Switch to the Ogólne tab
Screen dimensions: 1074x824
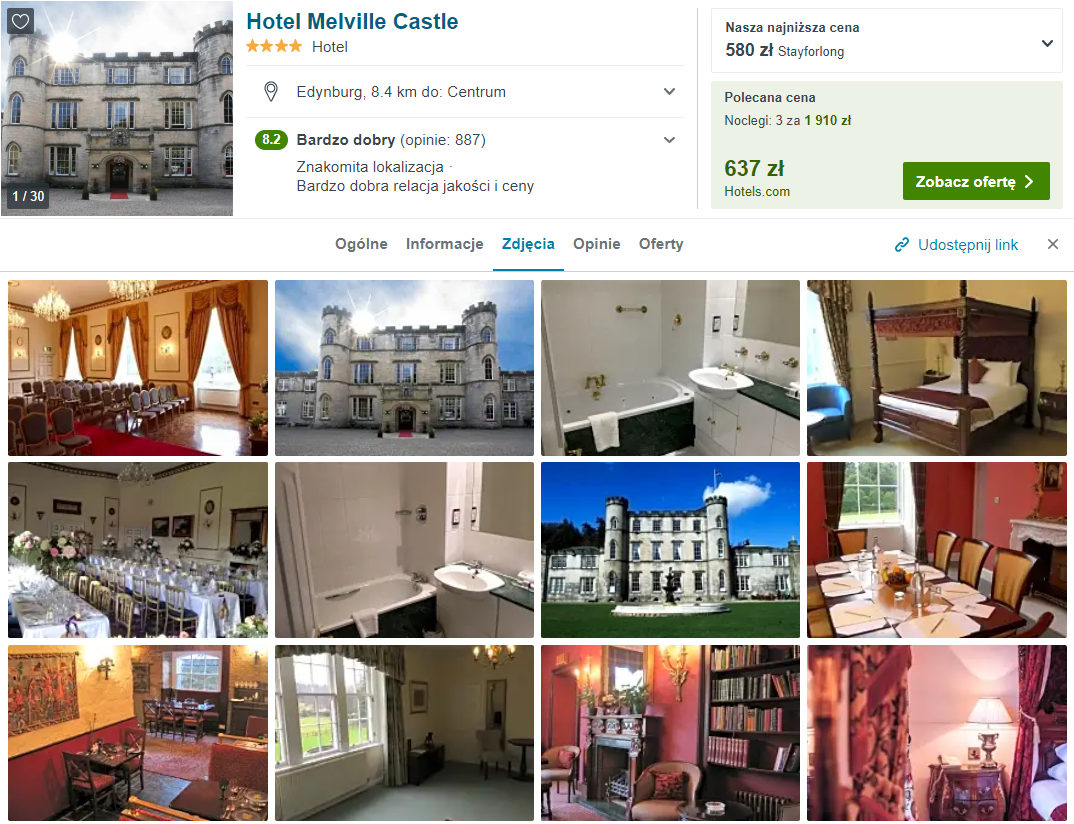point(361,244)
